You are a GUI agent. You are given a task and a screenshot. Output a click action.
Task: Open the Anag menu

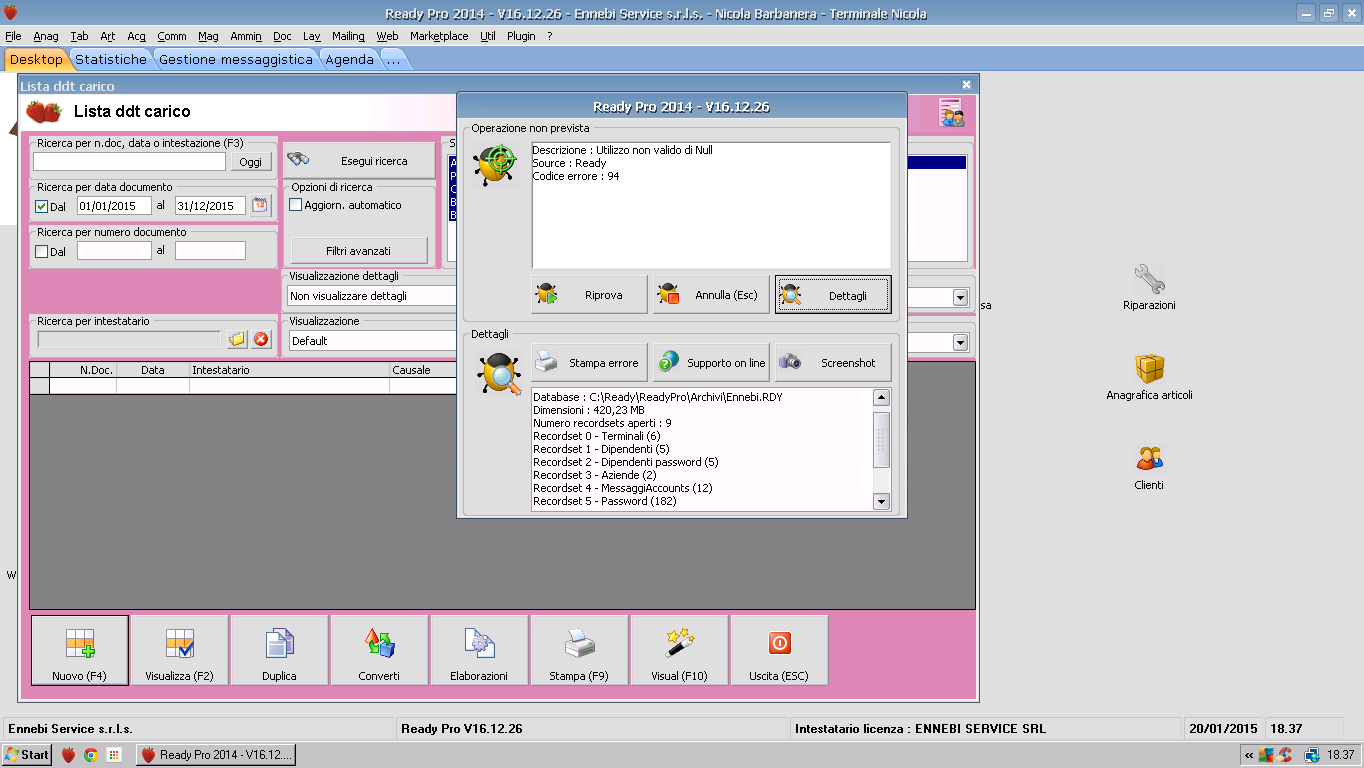coord(46,36)
